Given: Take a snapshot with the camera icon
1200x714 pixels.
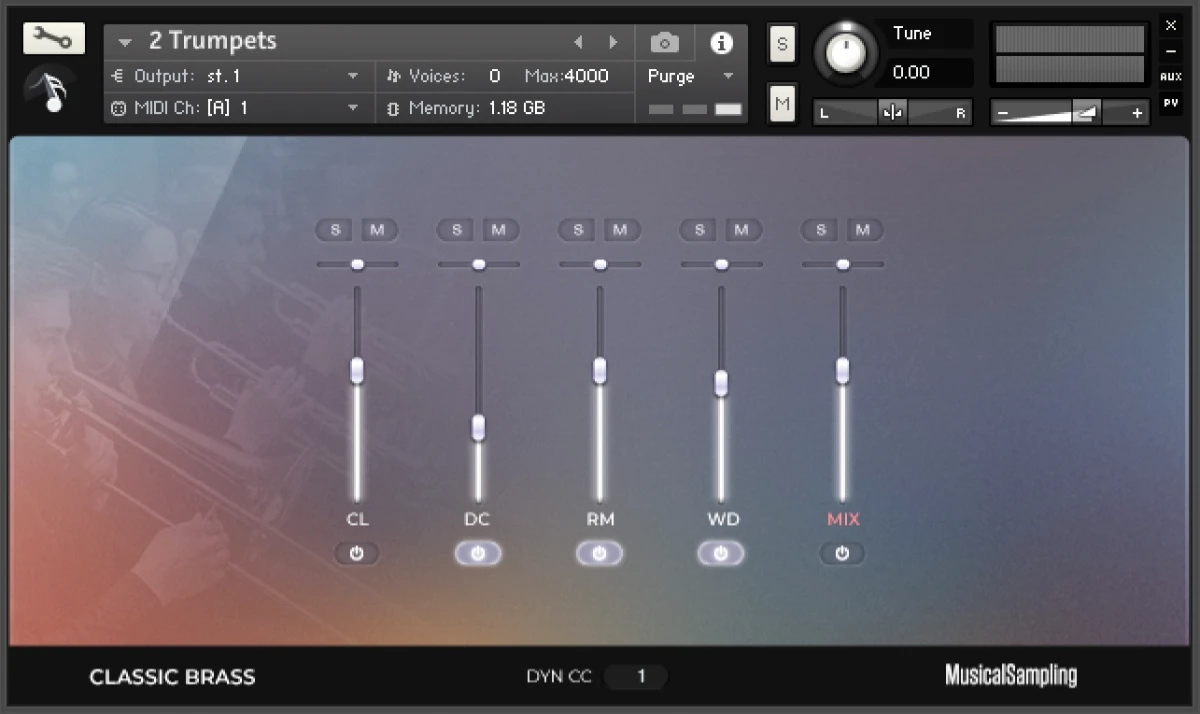Looking at the screenshot, I should click(664, 42).
